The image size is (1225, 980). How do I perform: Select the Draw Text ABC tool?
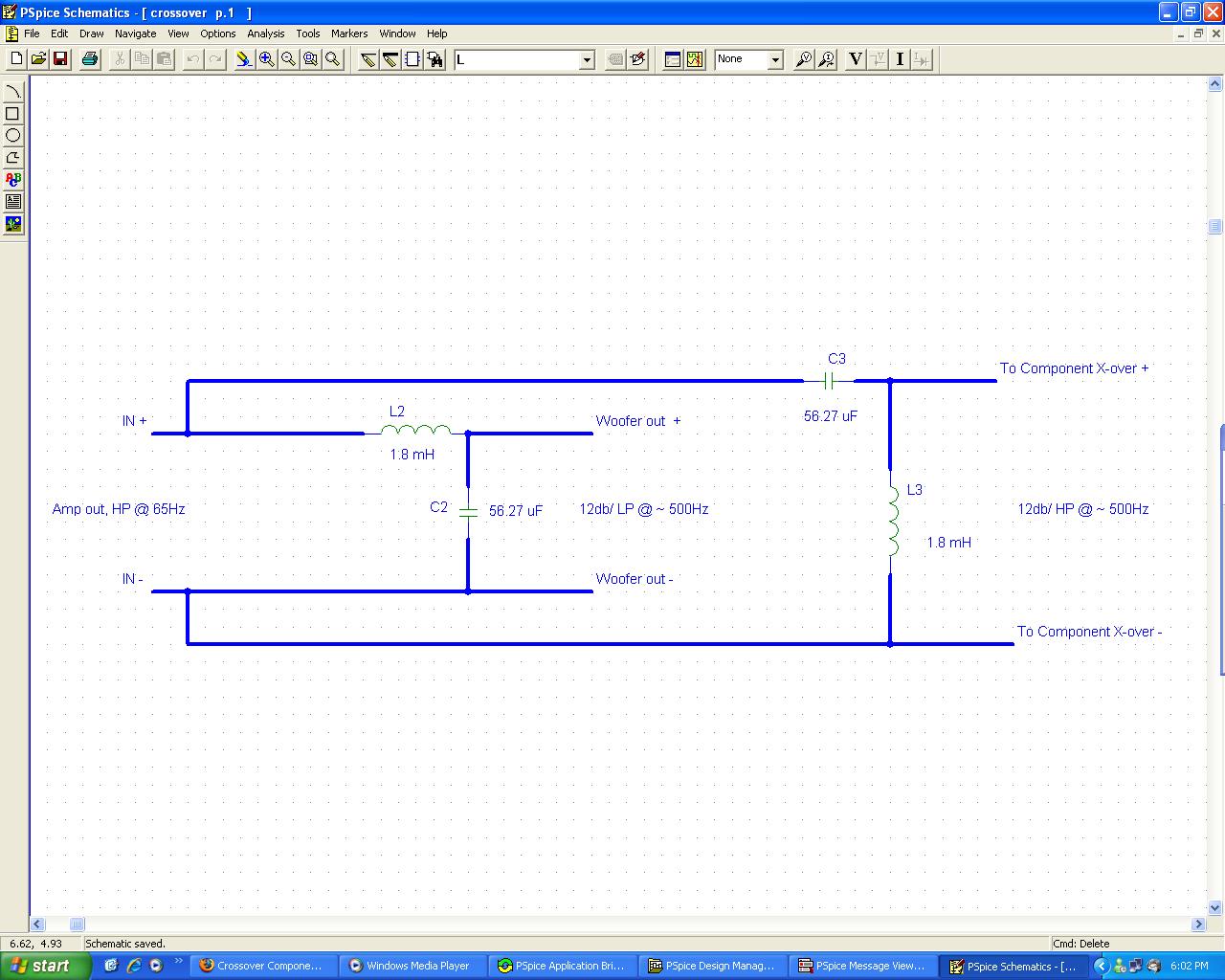pyautogui.click(x=13, y=180)
